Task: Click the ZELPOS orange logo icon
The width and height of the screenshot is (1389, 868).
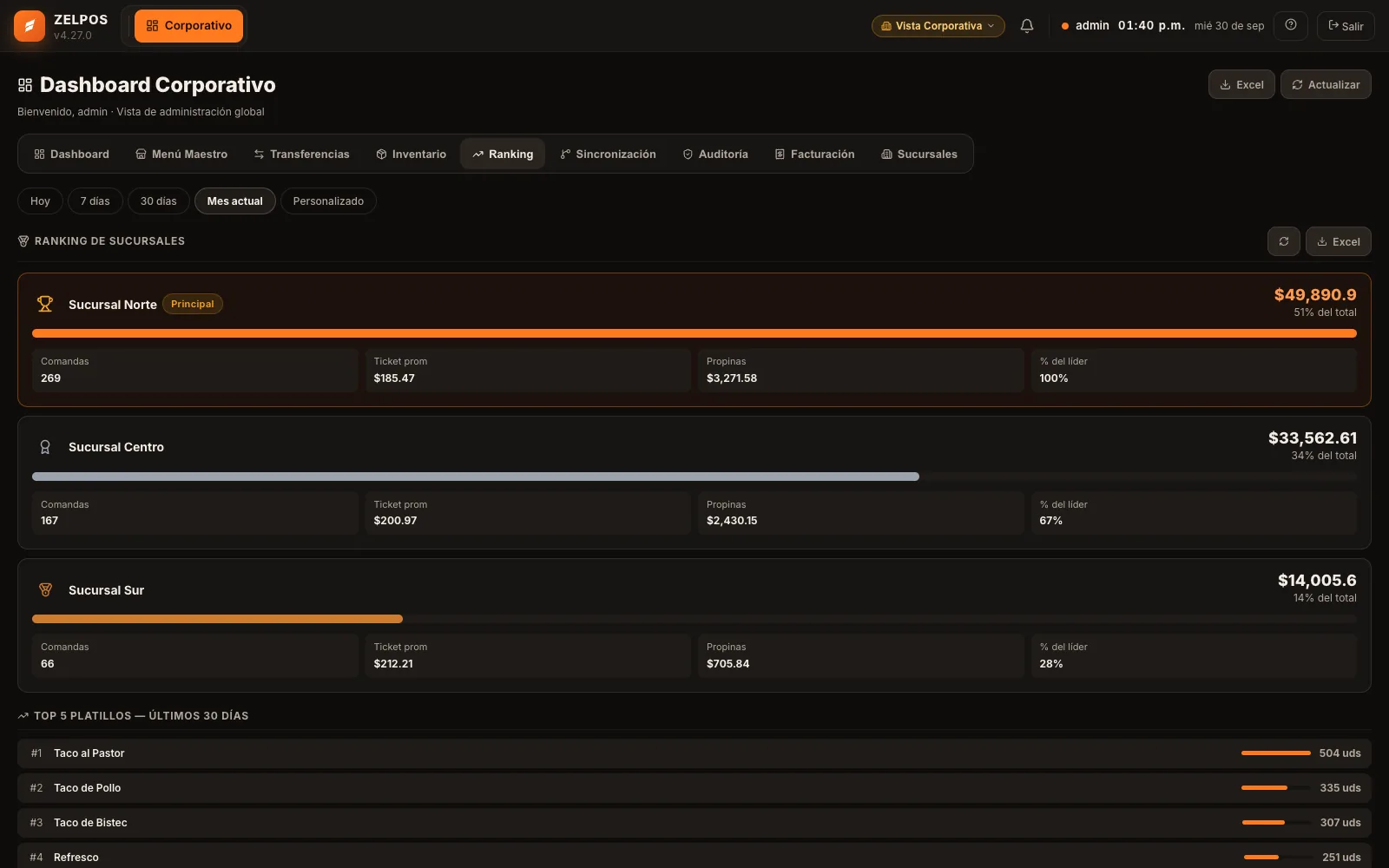Action: 30,26
